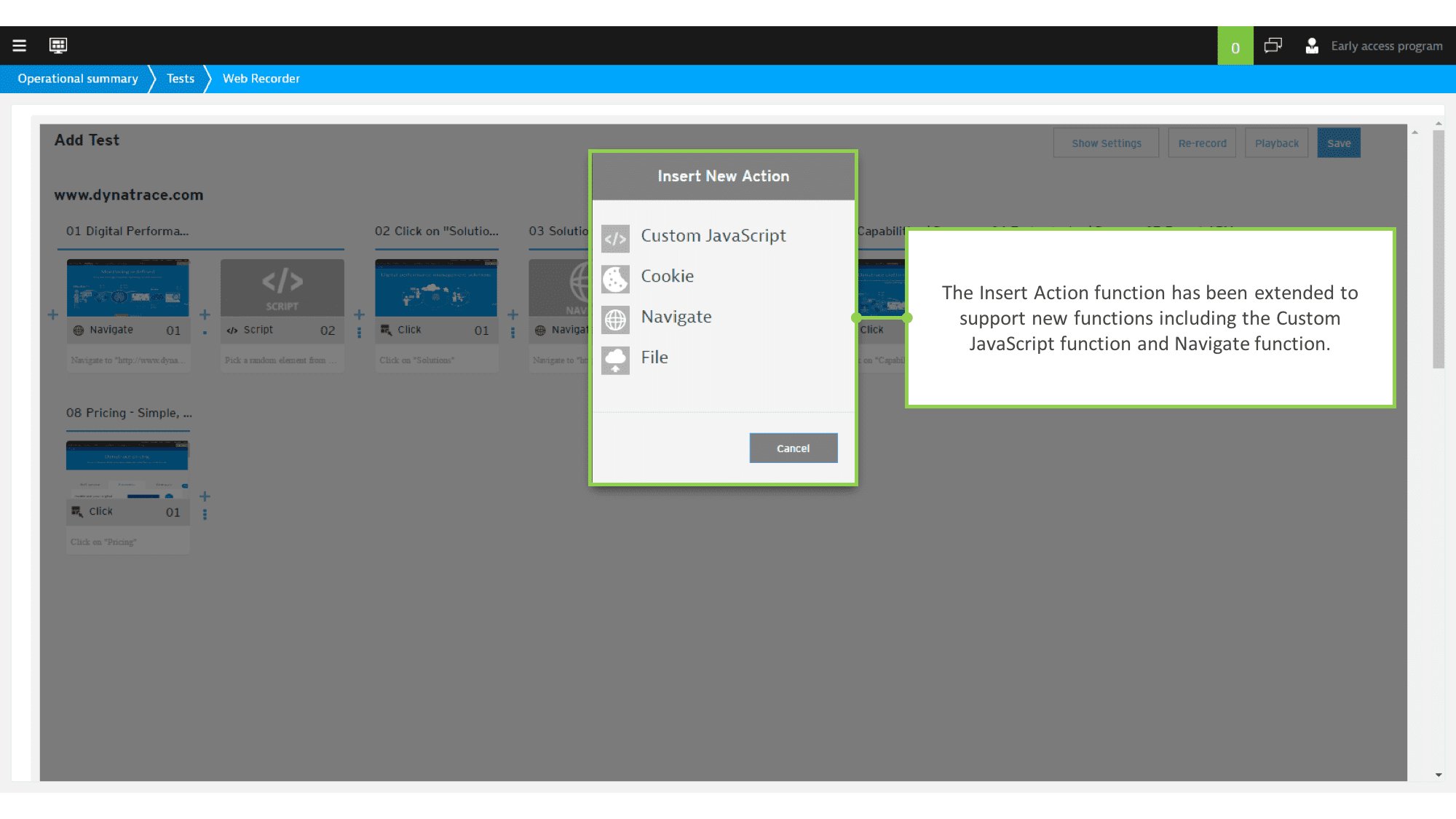
Task: Click 'Click on "Pricing"' description
Action: [x=103, y=542]
